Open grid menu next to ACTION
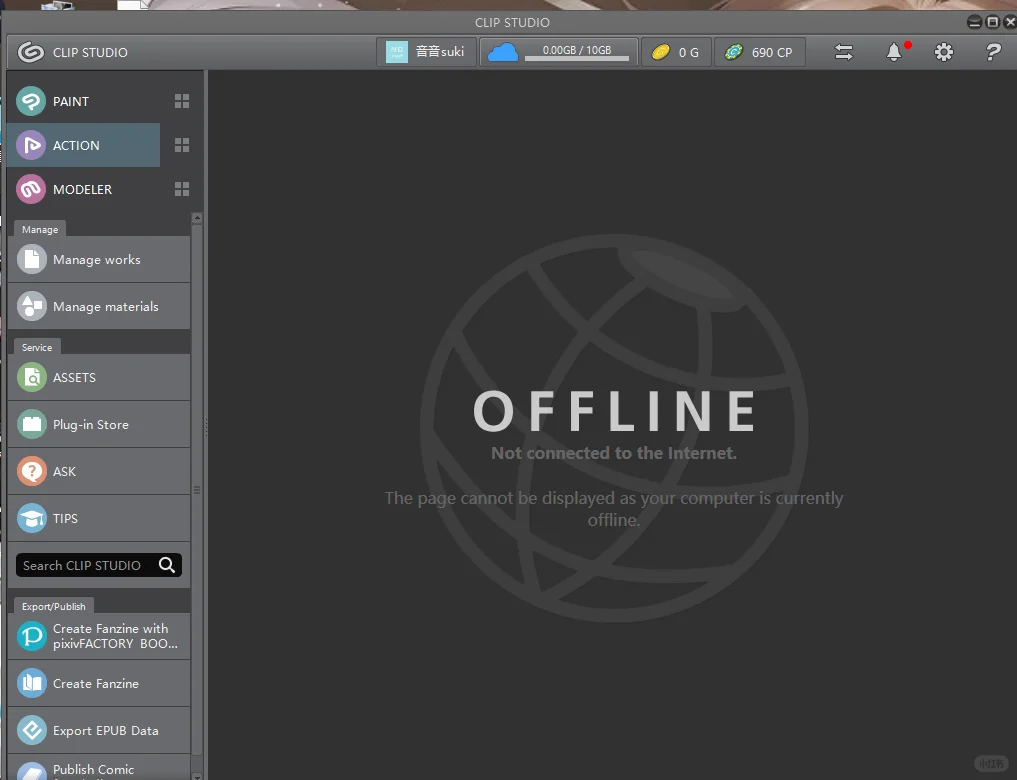The image size is (1017, 780). click(182, 145)
